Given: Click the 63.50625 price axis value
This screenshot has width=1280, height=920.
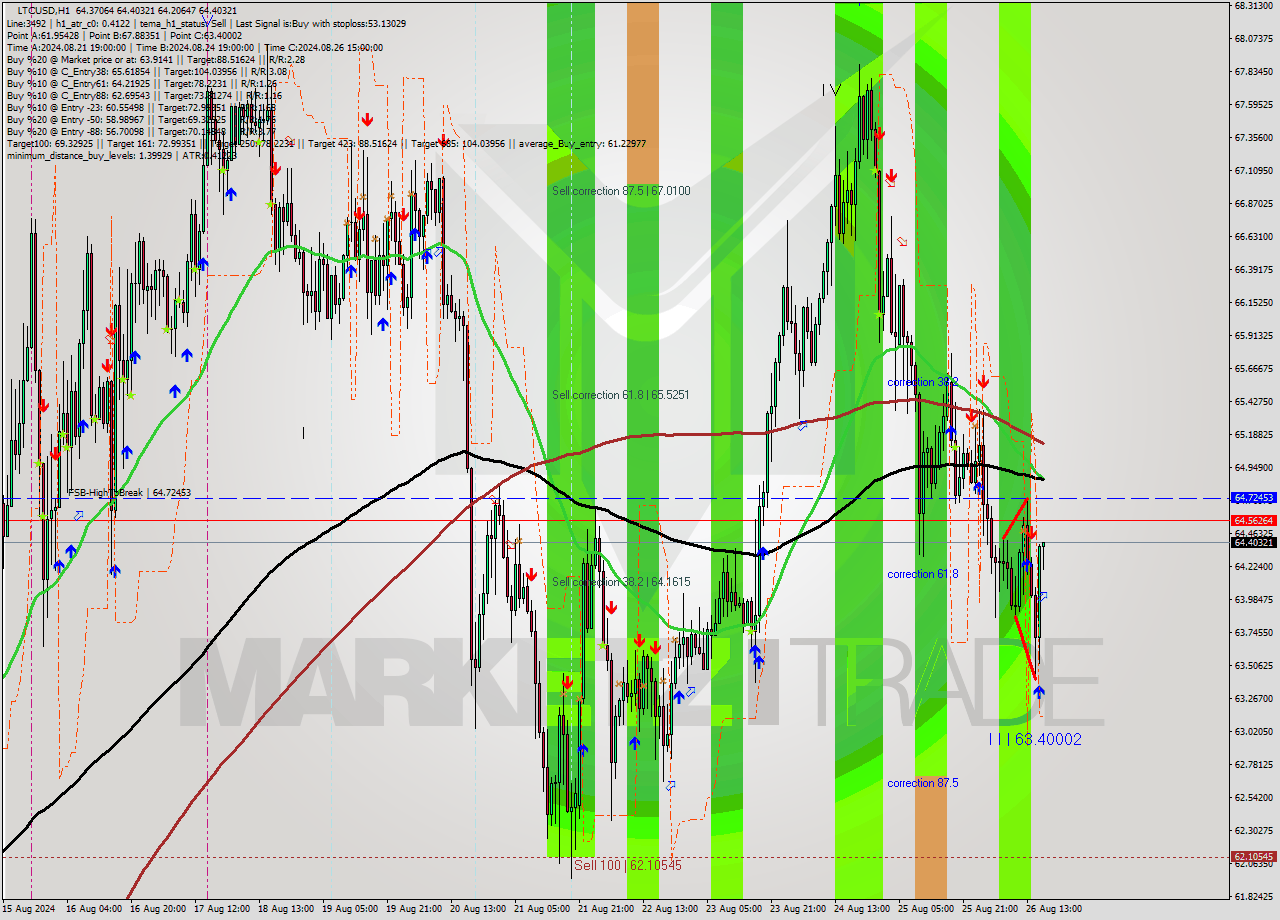Looking at the screenshot, I should 1254,665.
